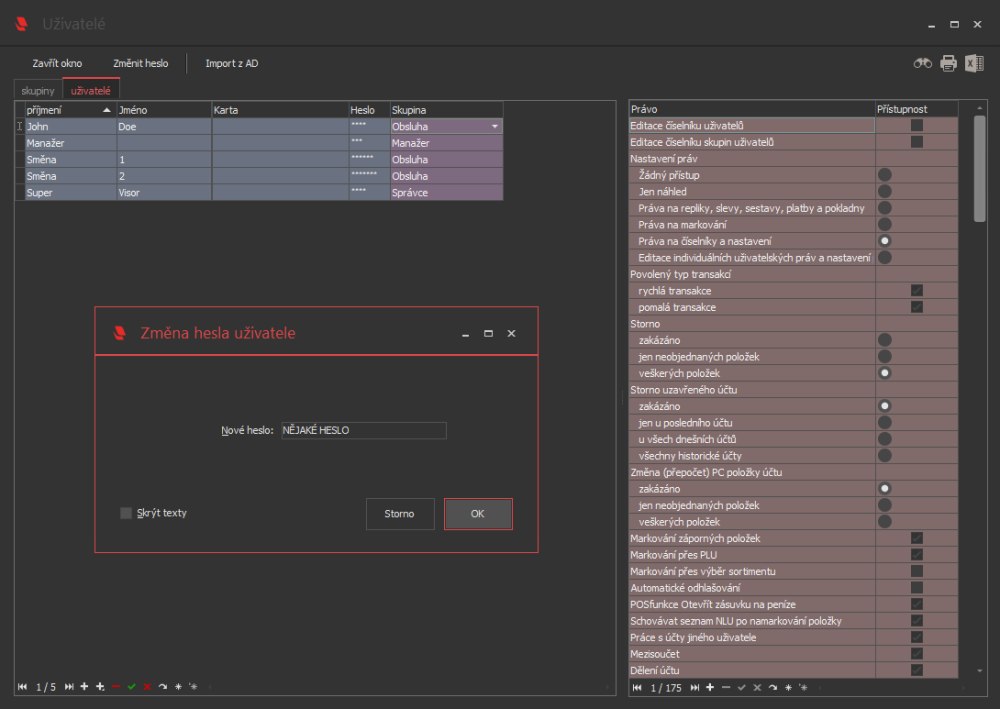Select Směna 2 row's Obsluha cell
Image resolution: width=1000 pixels, height=709 pixels.
pos(446,176)
